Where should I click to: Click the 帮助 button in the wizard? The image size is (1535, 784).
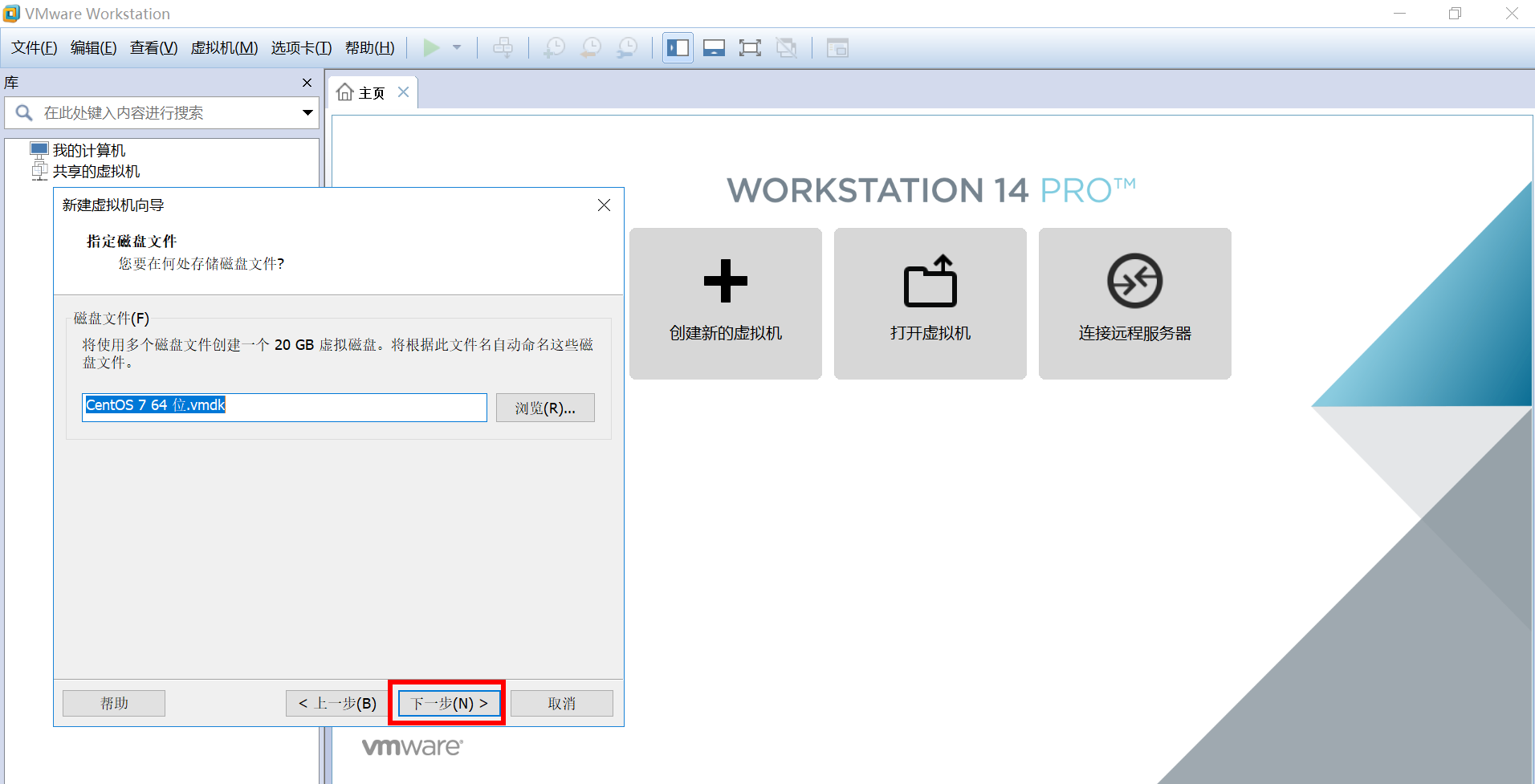114,703
